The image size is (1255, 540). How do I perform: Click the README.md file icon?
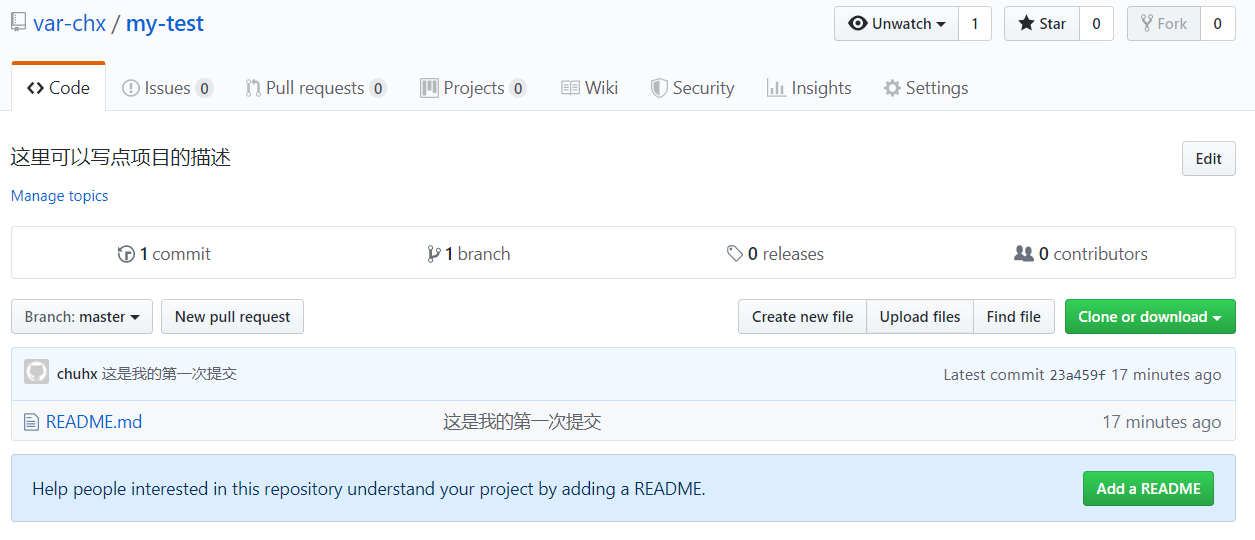coord(31,422)
